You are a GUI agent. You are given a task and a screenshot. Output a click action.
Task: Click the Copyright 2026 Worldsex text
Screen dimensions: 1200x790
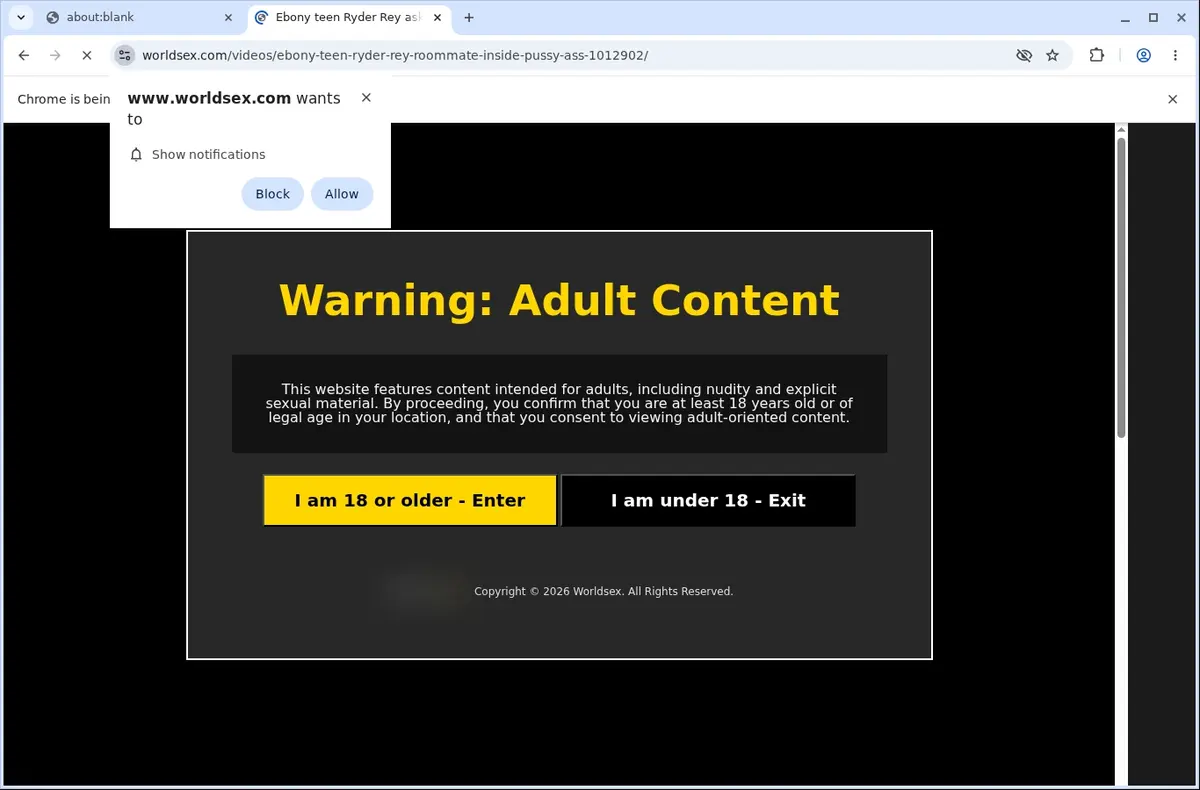coord(603,592)
